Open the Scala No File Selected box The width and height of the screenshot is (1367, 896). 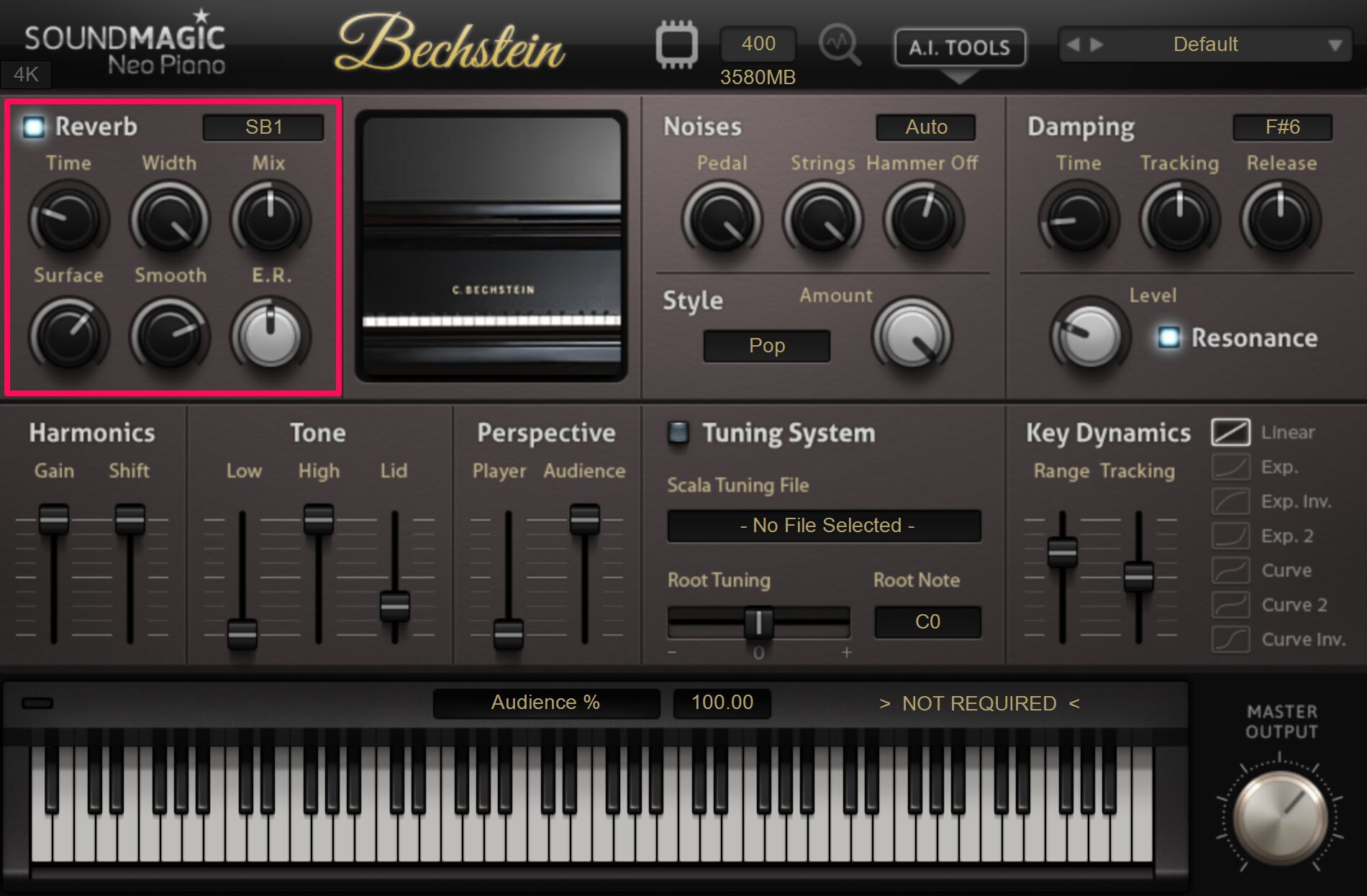(825, 526)
